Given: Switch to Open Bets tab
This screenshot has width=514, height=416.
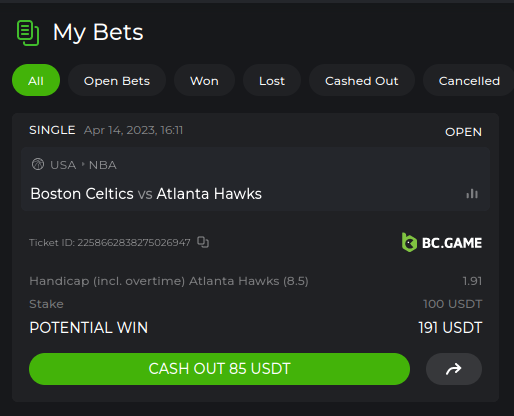Looking at the screenshot, I should 117,80.
